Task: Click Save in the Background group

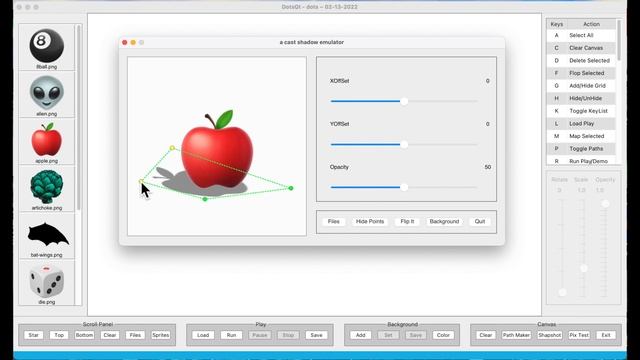Action: pos(416,335)
